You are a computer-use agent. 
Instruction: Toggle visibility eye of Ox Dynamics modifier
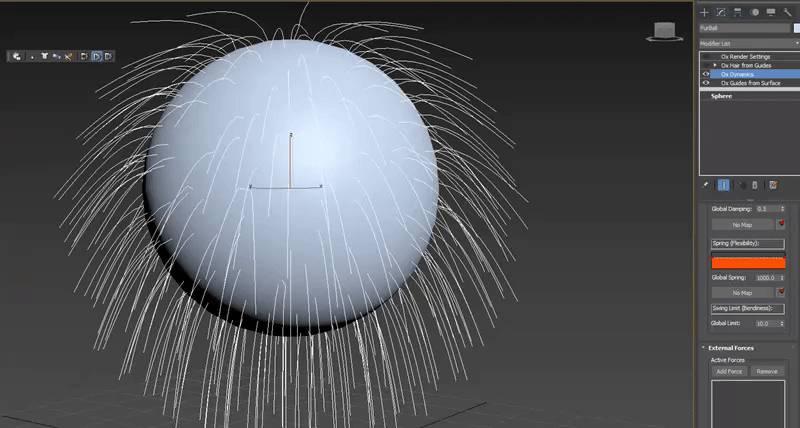point(706,74)
